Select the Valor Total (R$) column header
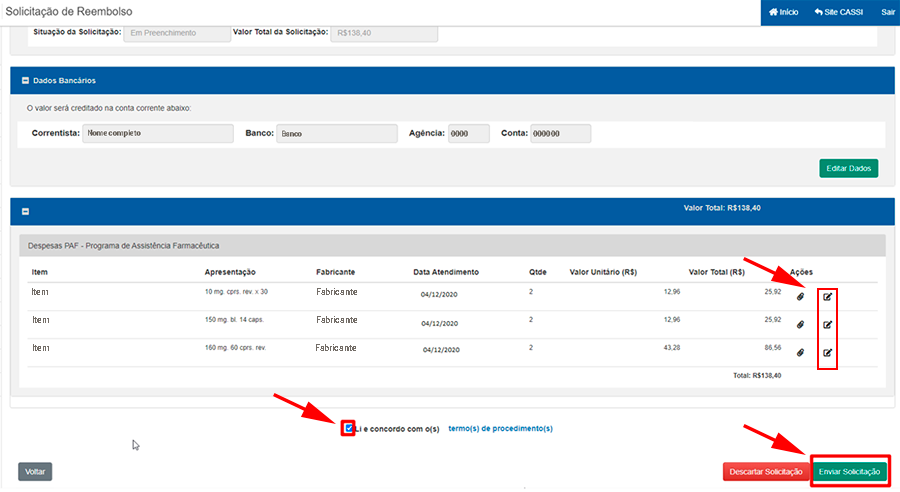This screenshot has height=492, width=900. tap(717, 272)
